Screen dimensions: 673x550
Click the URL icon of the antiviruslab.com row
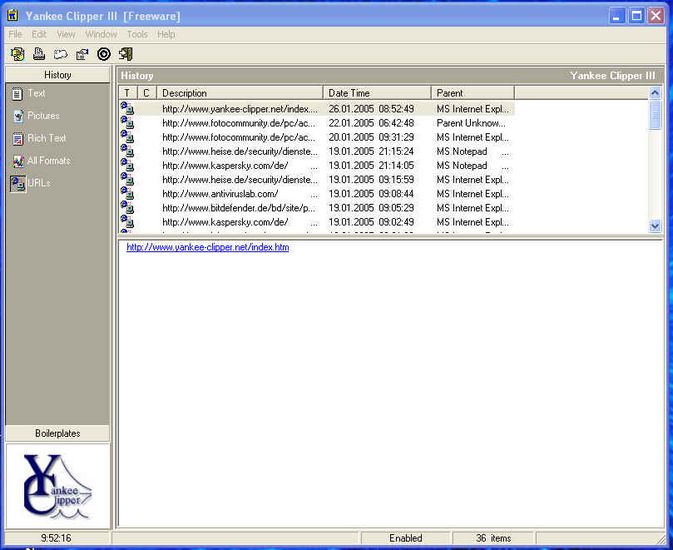(127, 193)
